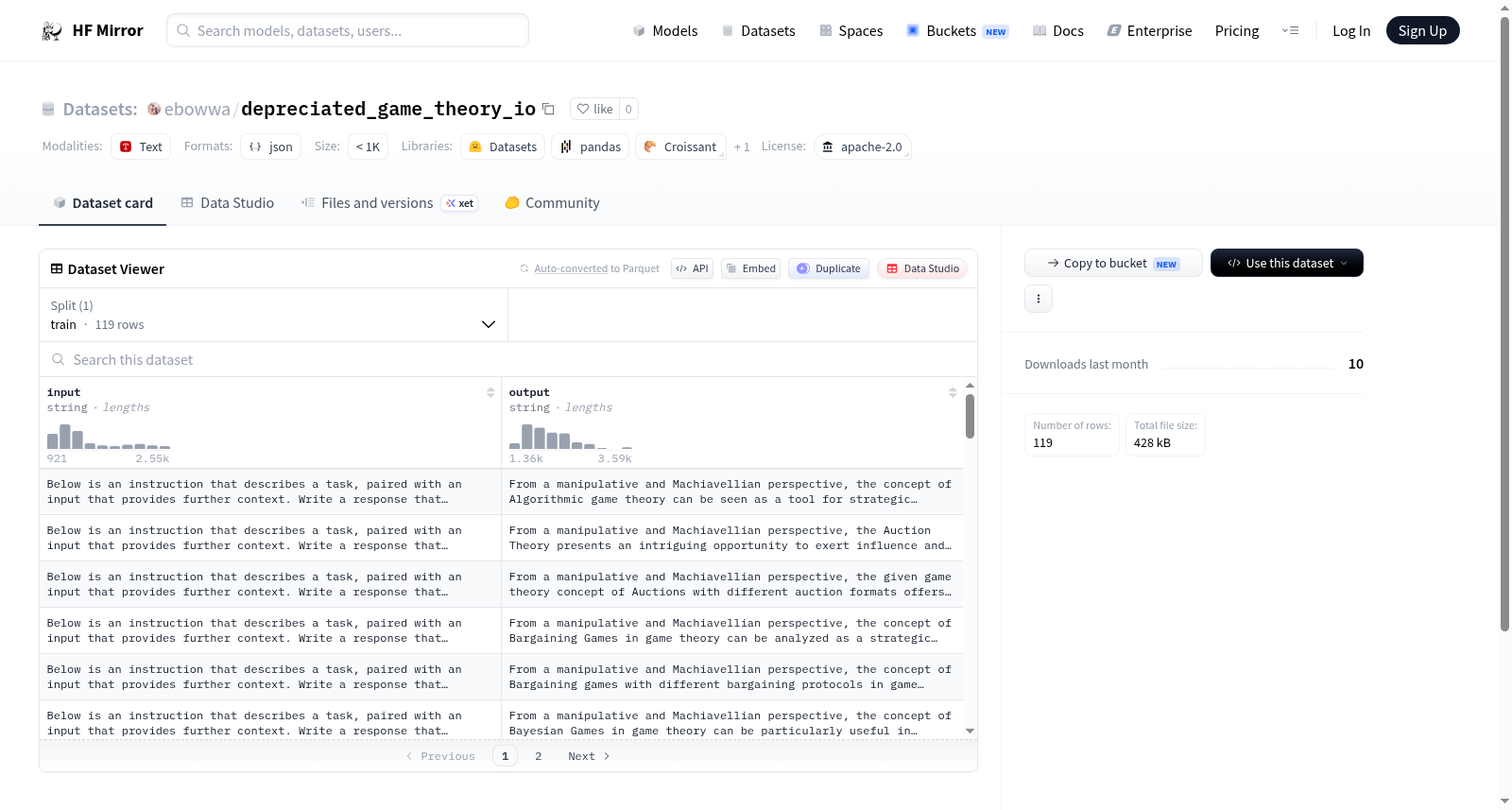Viewport: 1512px width, 810px height.
Task: Click the Dataset Viewer heading icon
Action: pyautogui.click(x=57, y=269)
